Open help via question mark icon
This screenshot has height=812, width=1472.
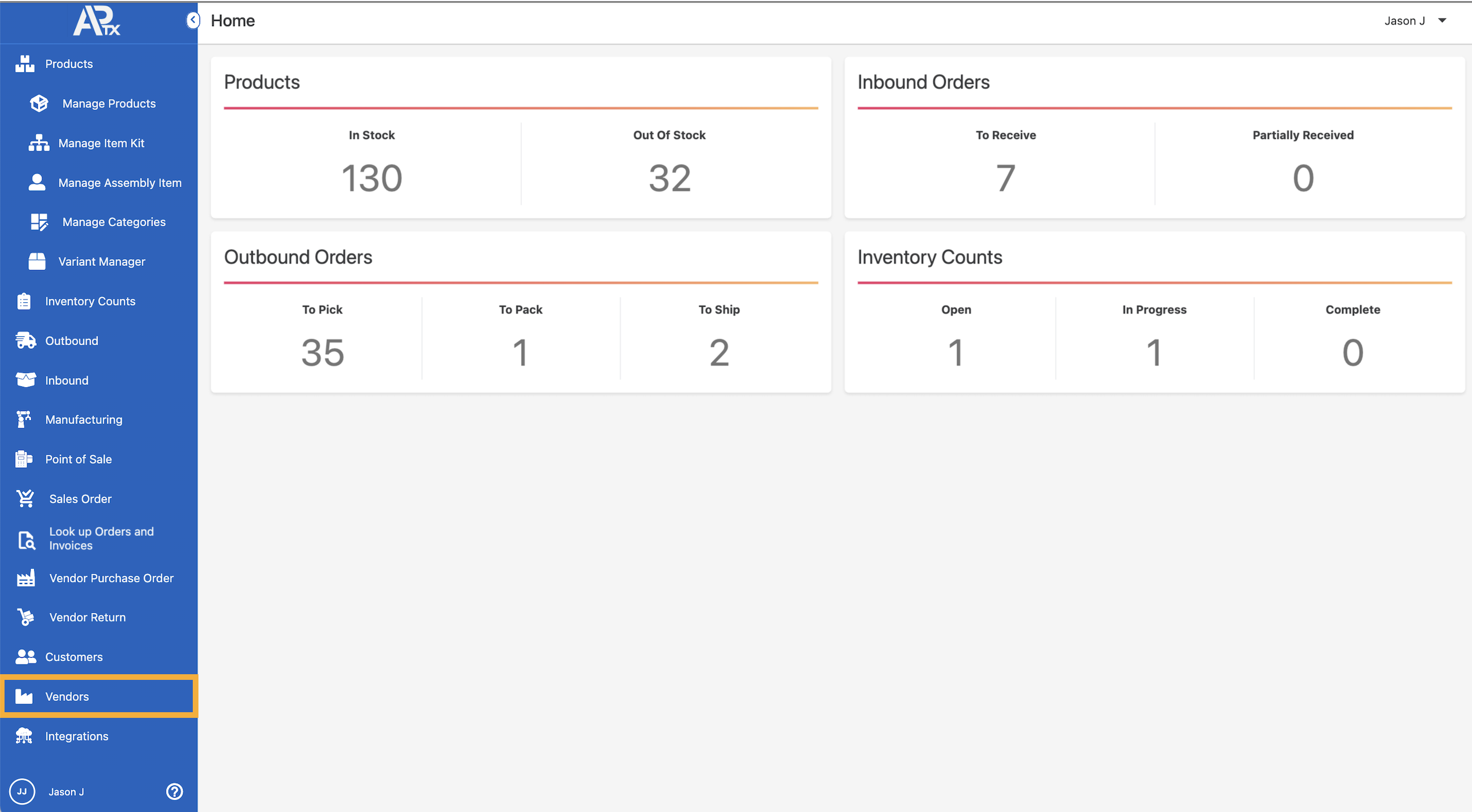pyautogui.click(x=174, y=792)
